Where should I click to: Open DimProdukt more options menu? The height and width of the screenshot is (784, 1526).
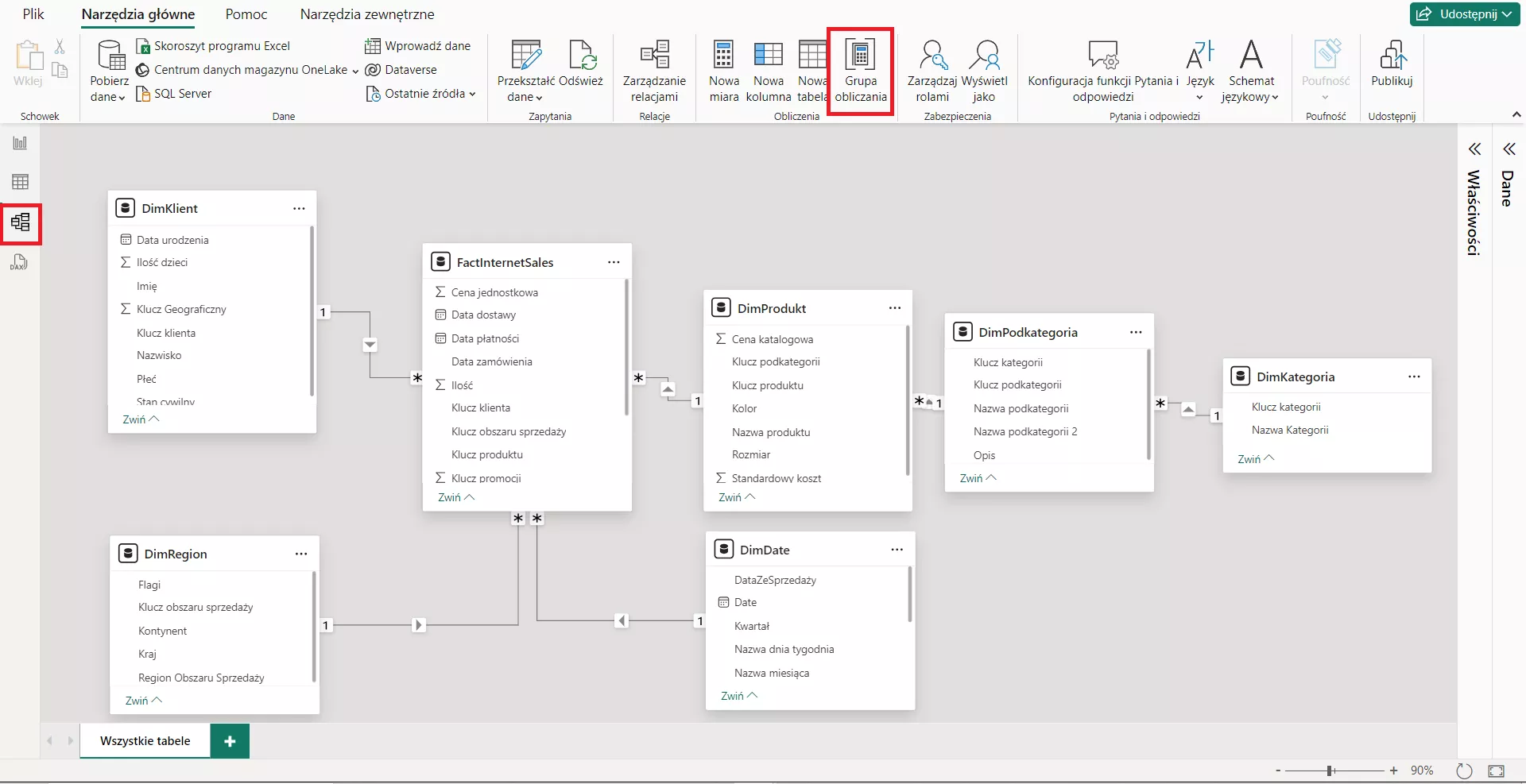pos(895,308)
